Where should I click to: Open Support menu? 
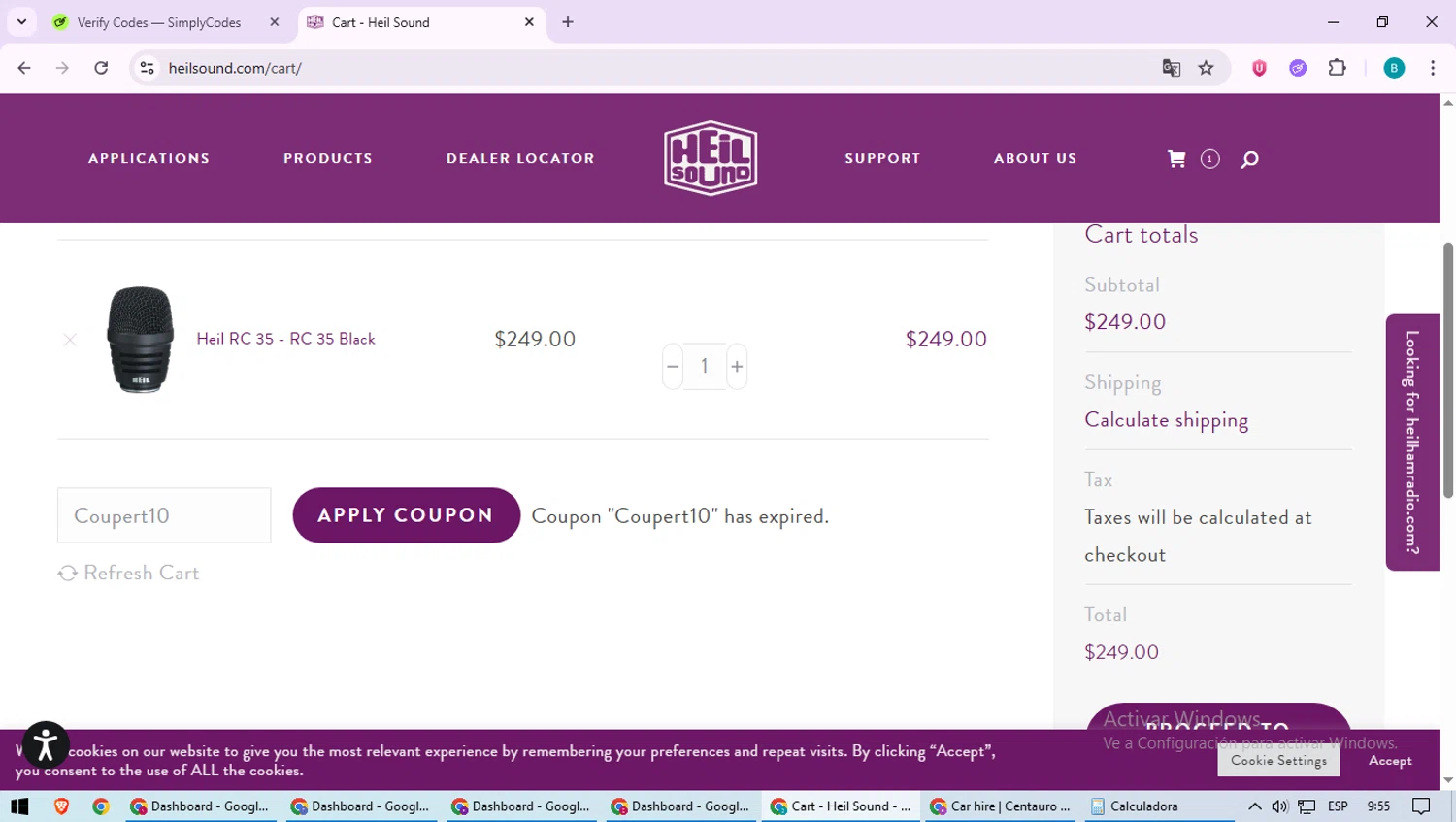click(882, 158)
